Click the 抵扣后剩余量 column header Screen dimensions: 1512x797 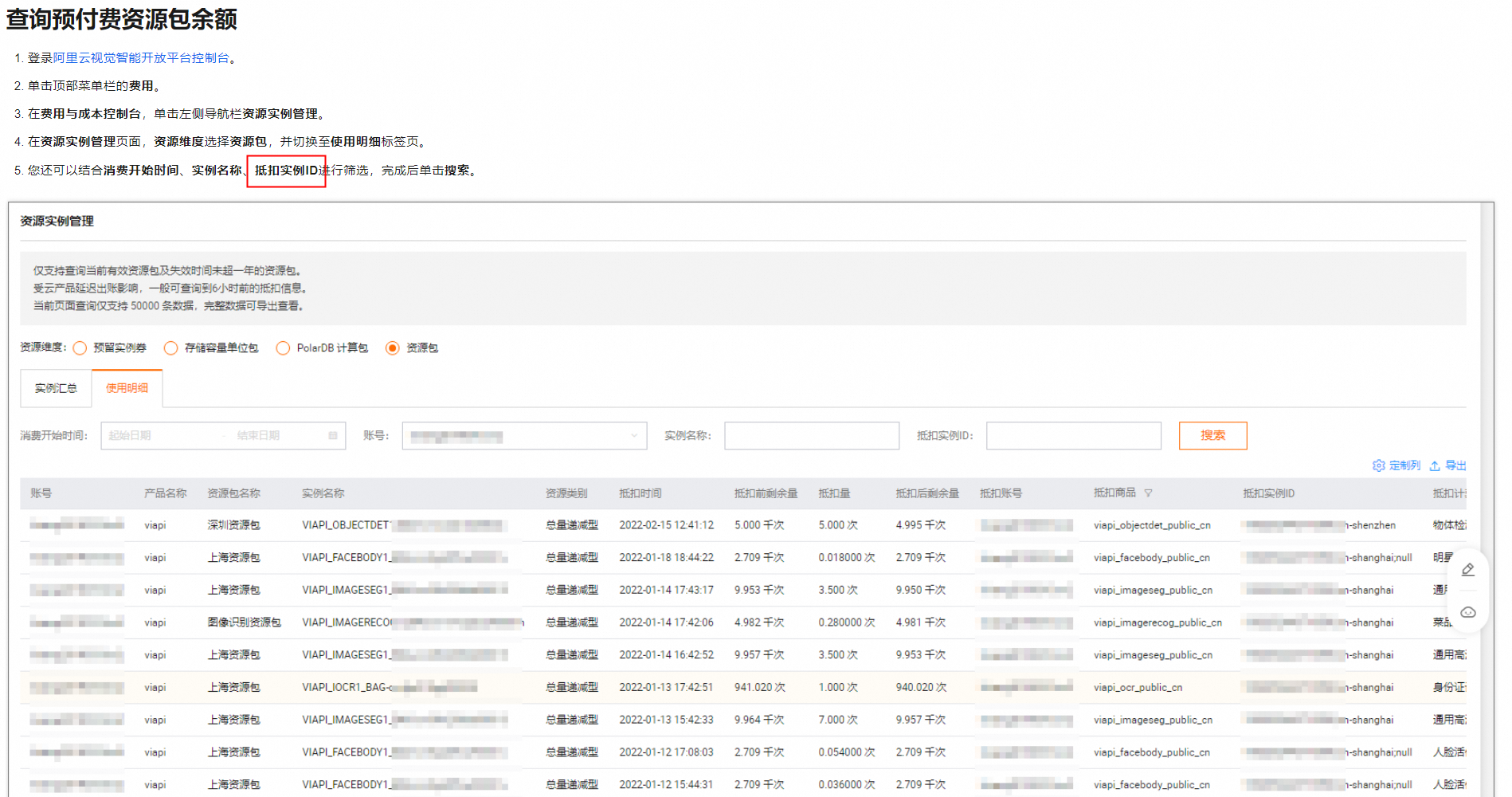[927, 493]
